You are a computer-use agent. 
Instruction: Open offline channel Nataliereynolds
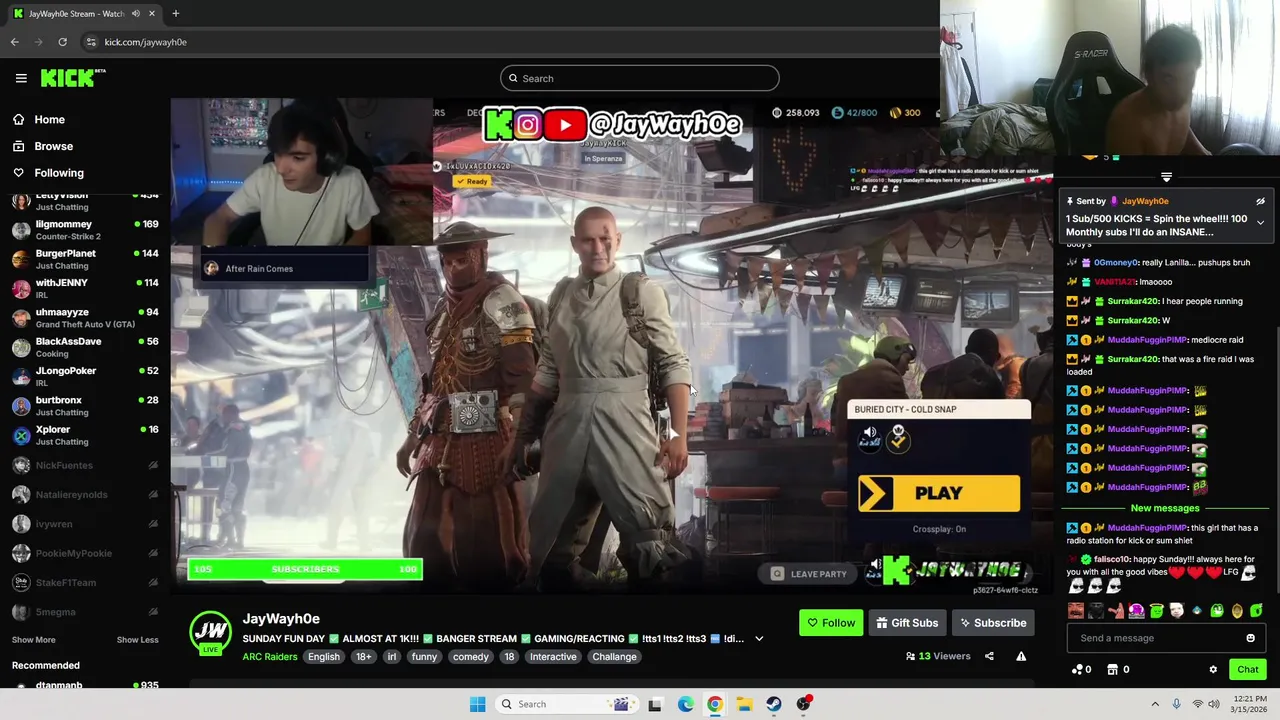tap(84, 494)
